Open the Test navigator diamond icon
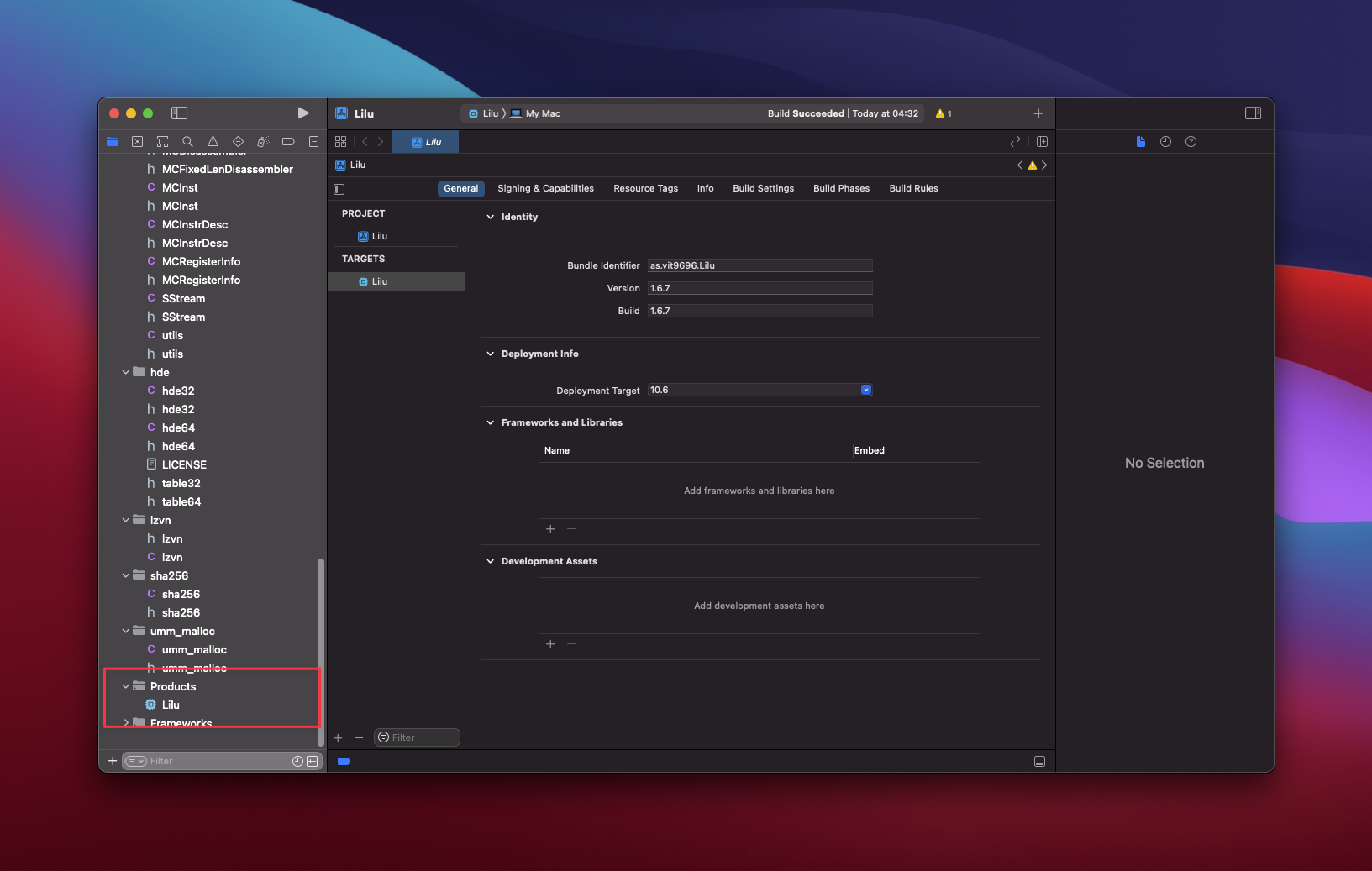The width and height of the screenshot is (1372, 871). pyautogui.click(x=238, y=142)
